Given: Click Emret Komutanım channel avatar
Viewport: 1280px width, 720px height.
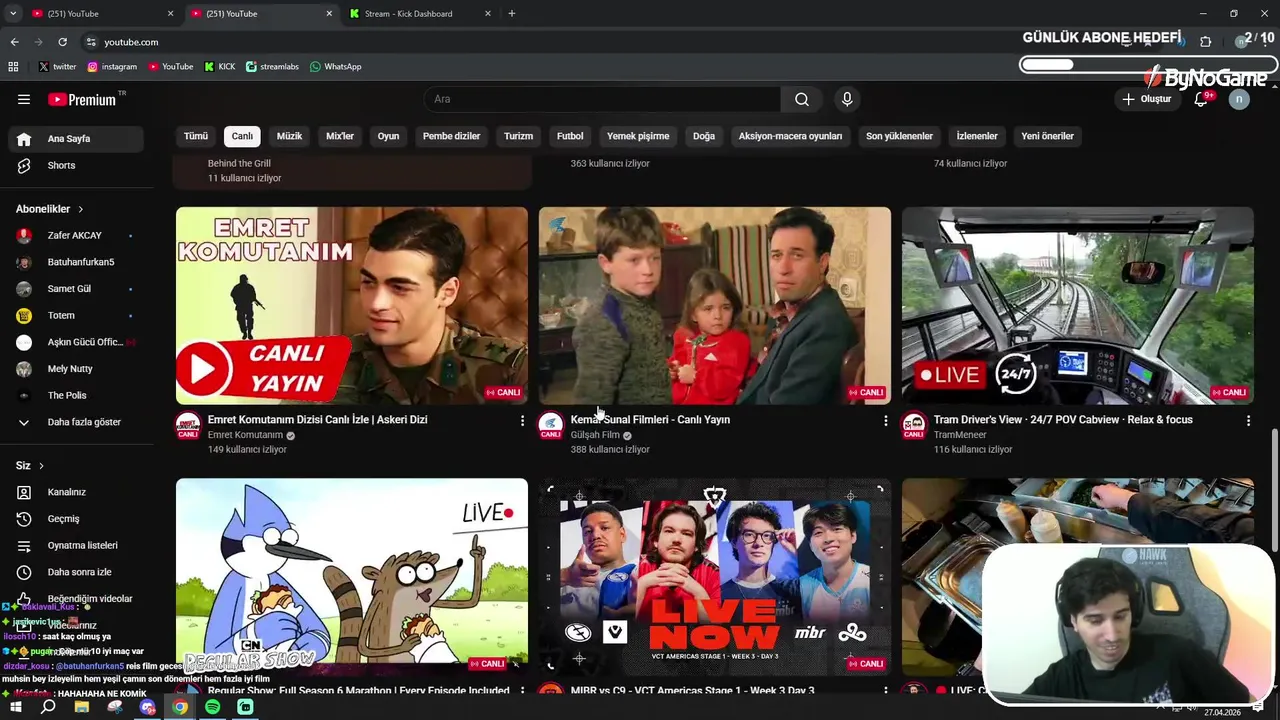Looking at the screenshot, I should (188, 425).
